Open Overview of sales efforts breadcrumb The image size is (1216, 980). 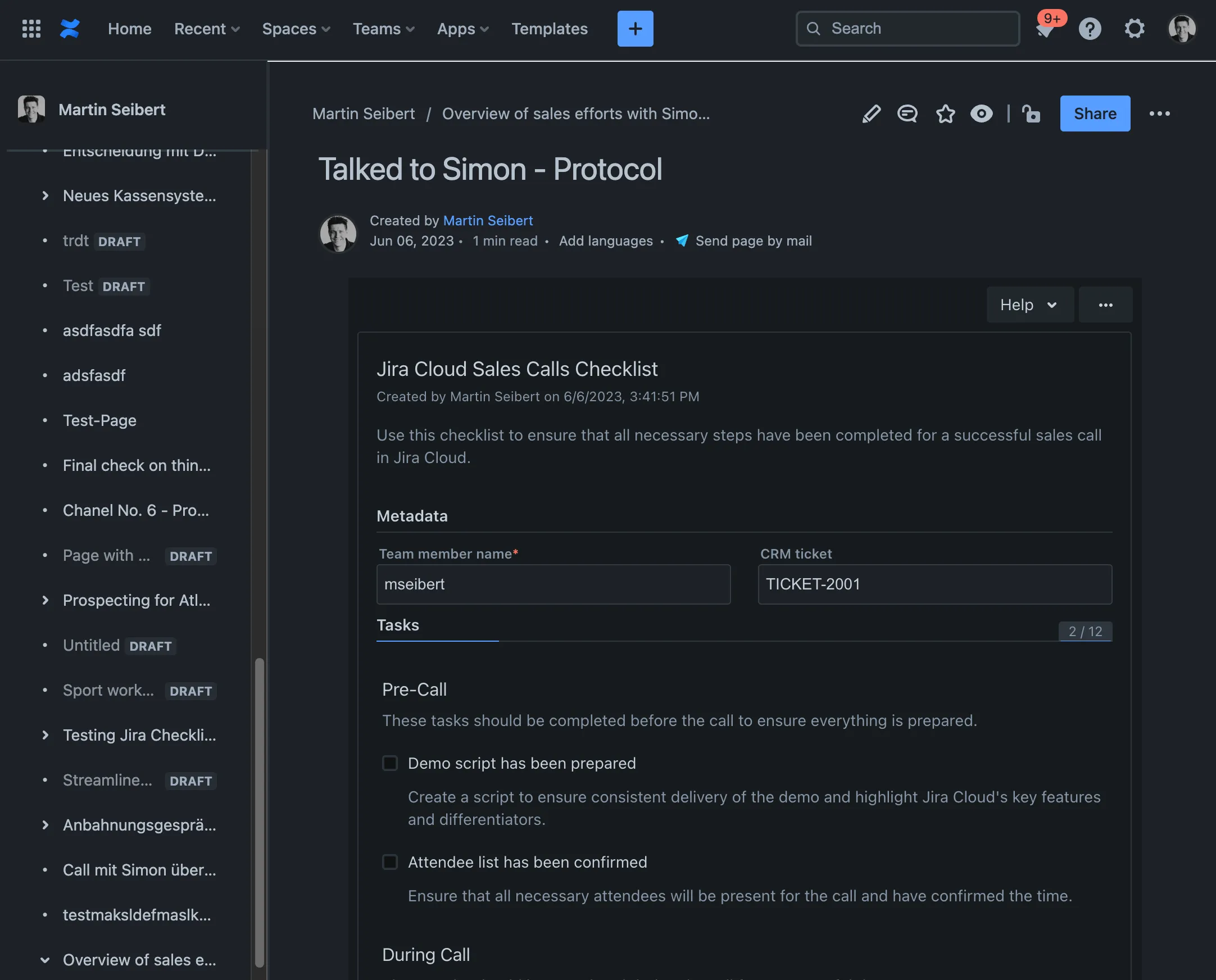(x=576, y=114)
